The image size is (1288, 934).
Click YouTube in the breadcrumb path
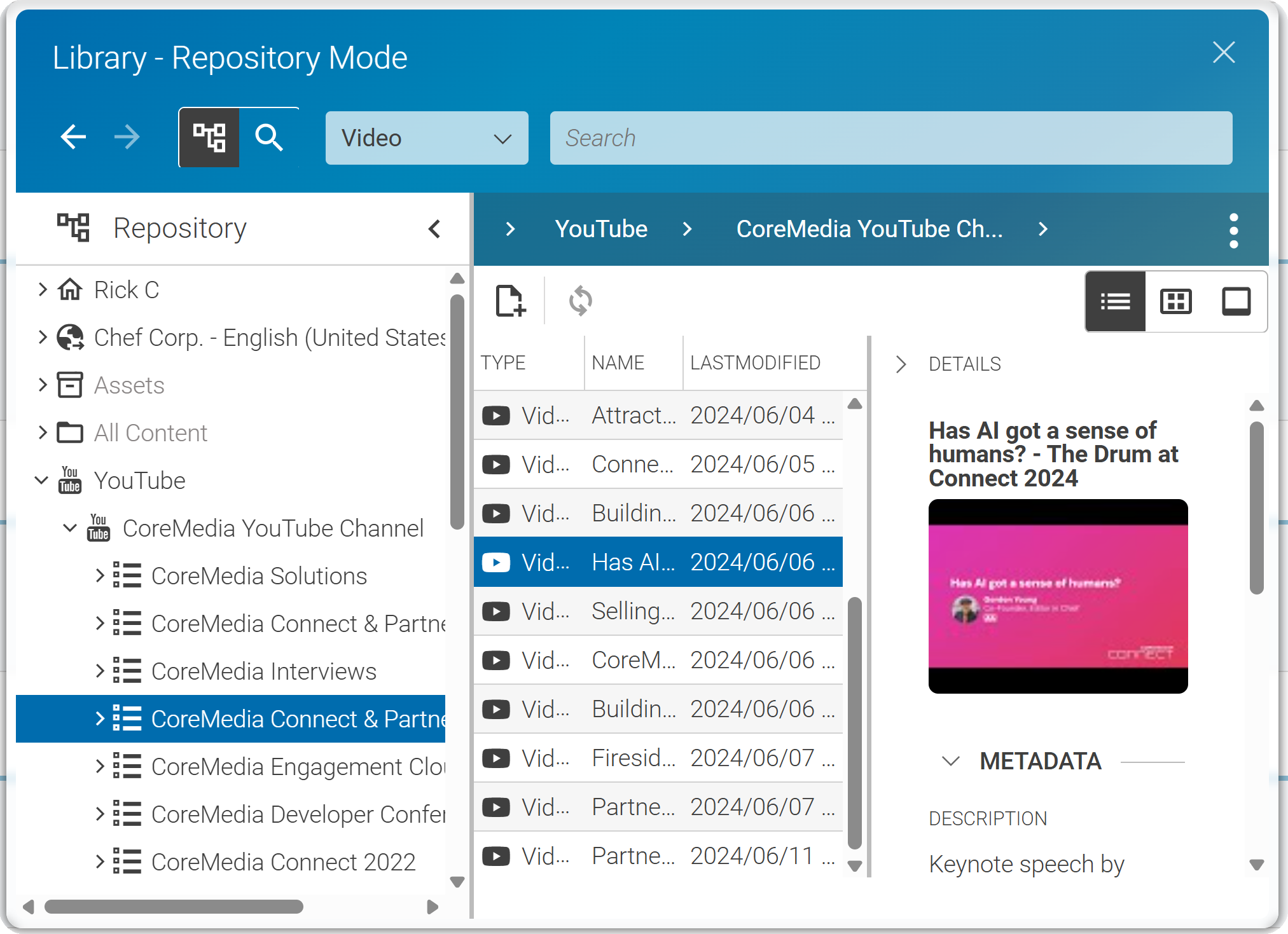600,229
